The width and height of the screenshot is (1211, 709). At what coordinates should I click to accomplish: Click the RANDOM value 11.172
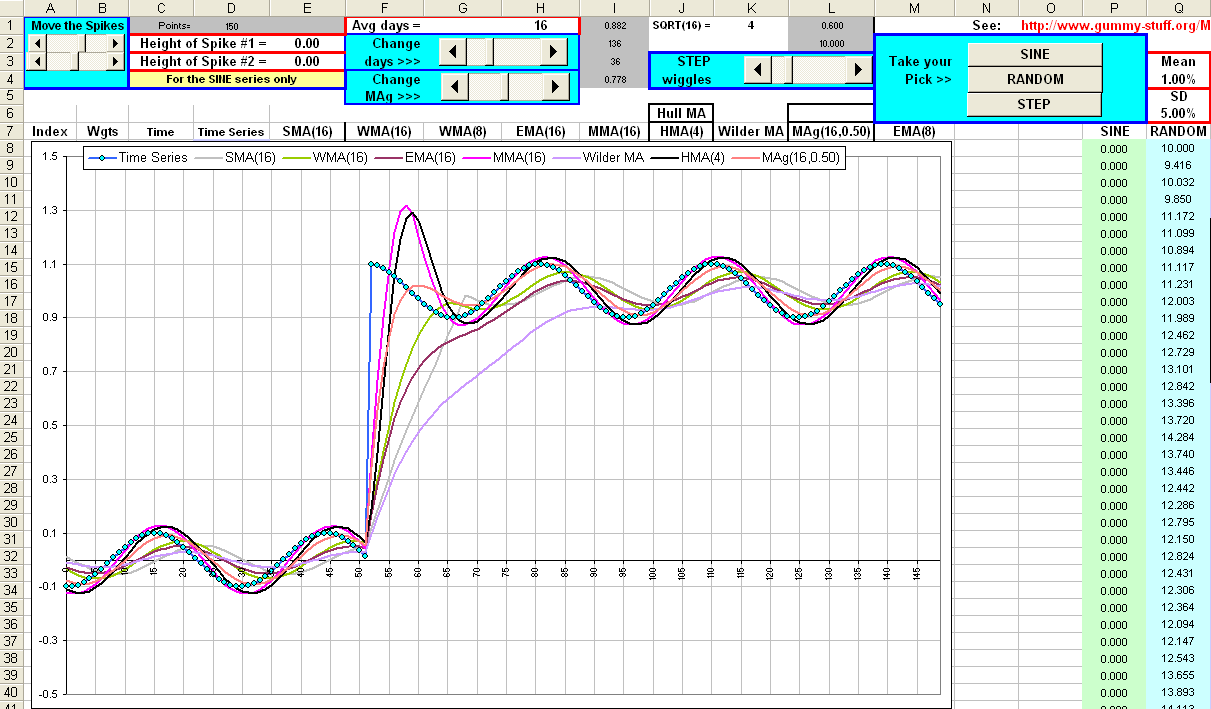click(x=1179, y=216)
